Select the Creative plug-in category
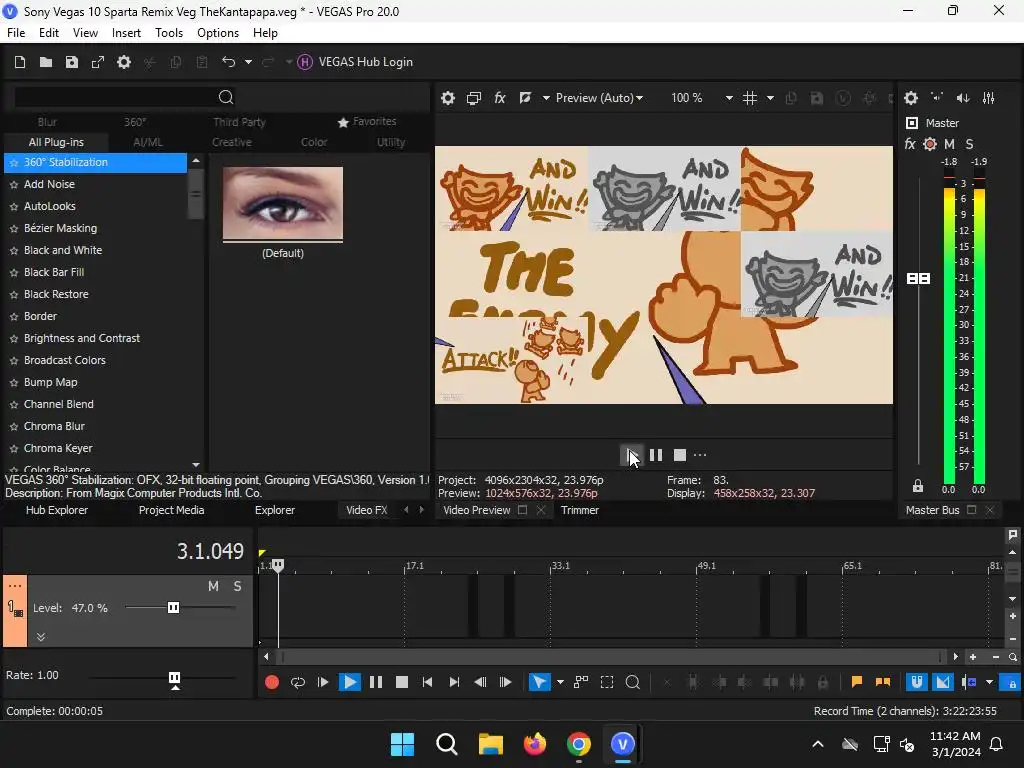 pos(232,142)
